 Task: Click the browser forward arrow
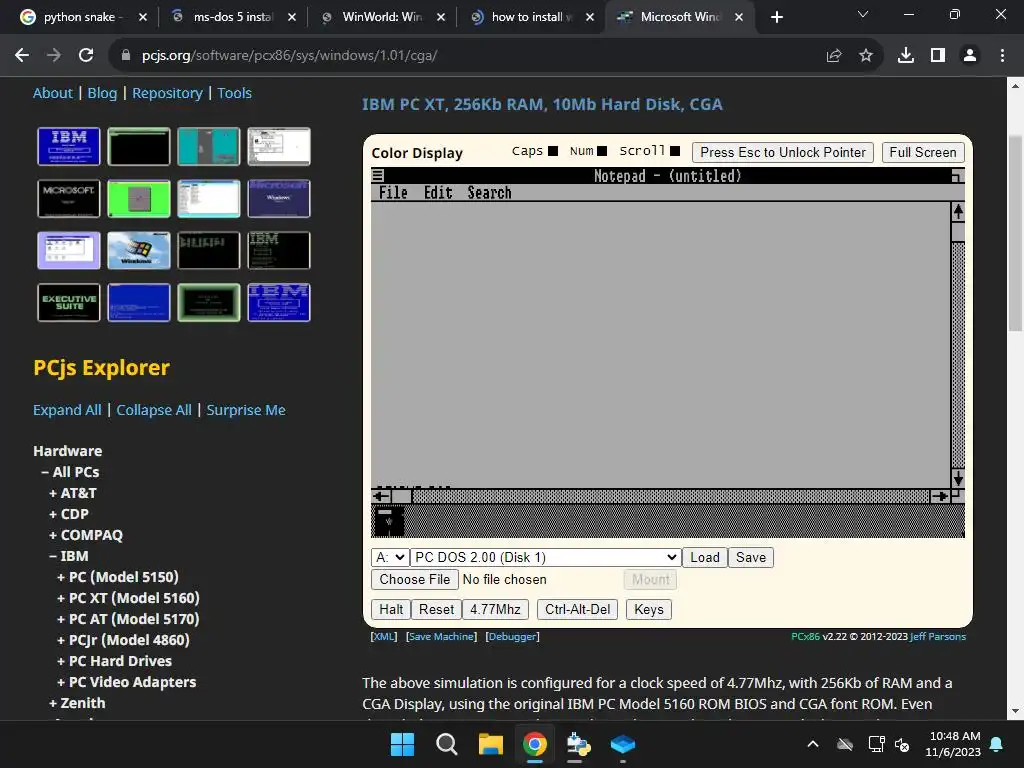point(54,56)
